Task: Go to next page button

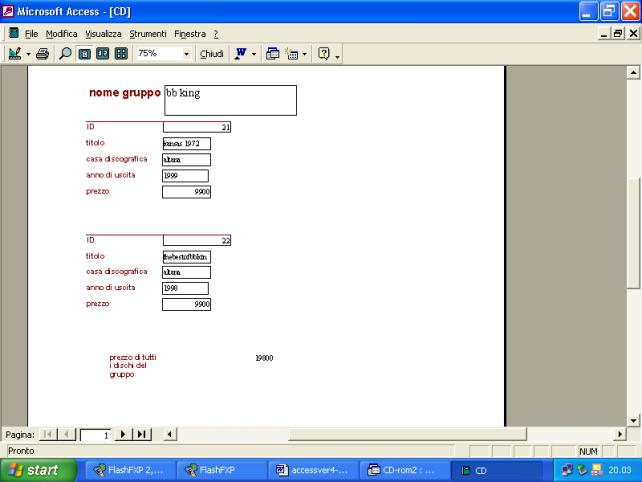Action: [x=122, y=434]
